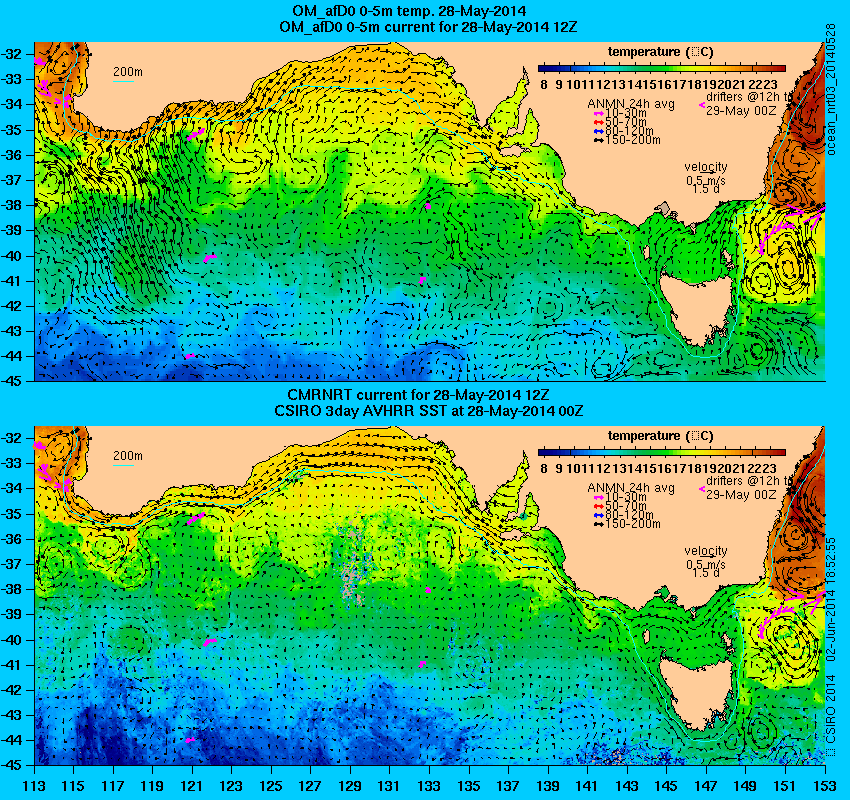This screenshot has height=800, width=850.
Task: Click the cyan 200m contour sample line in bottom panel
Action: [x=123, y=466]
